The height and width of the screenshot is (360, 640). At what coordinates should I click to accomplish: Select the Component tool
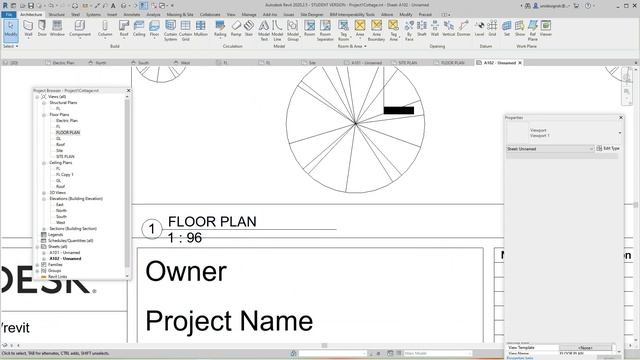(80, 29)
